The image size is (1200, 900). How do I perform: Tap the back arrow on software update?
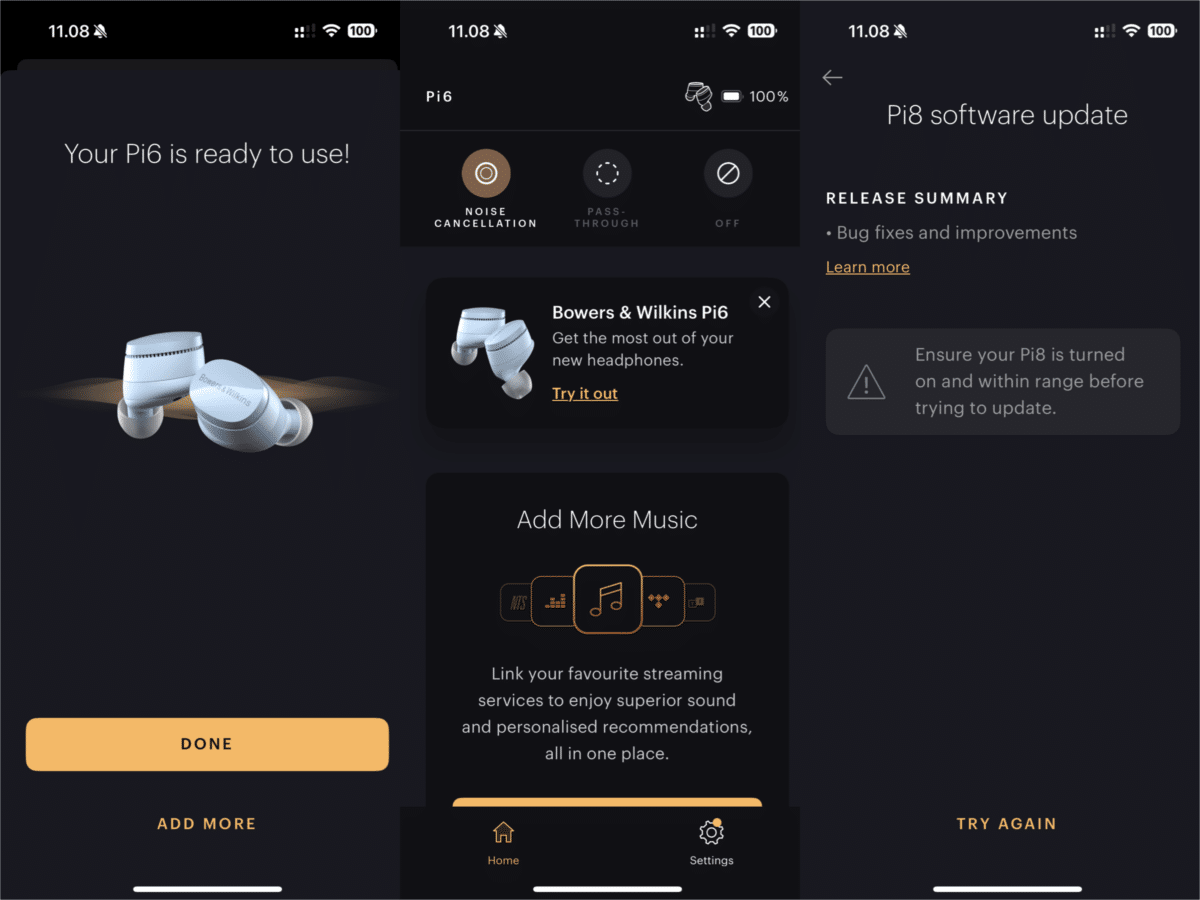[x=832, y=78]
